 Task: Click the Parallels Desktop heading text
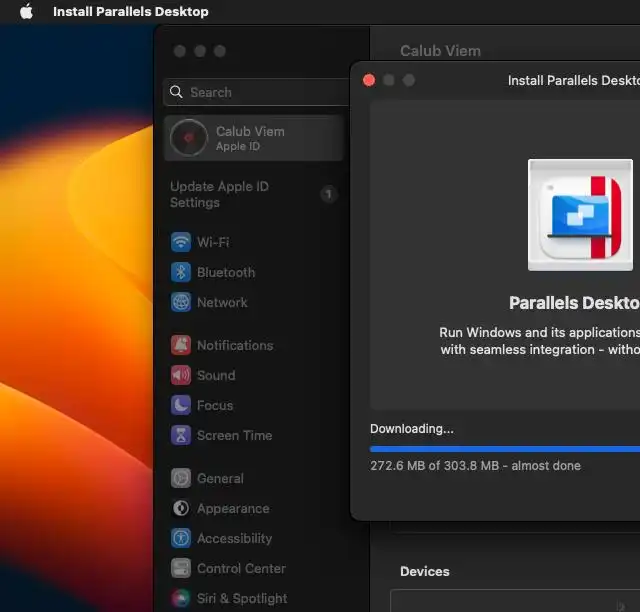pos(574,303)
